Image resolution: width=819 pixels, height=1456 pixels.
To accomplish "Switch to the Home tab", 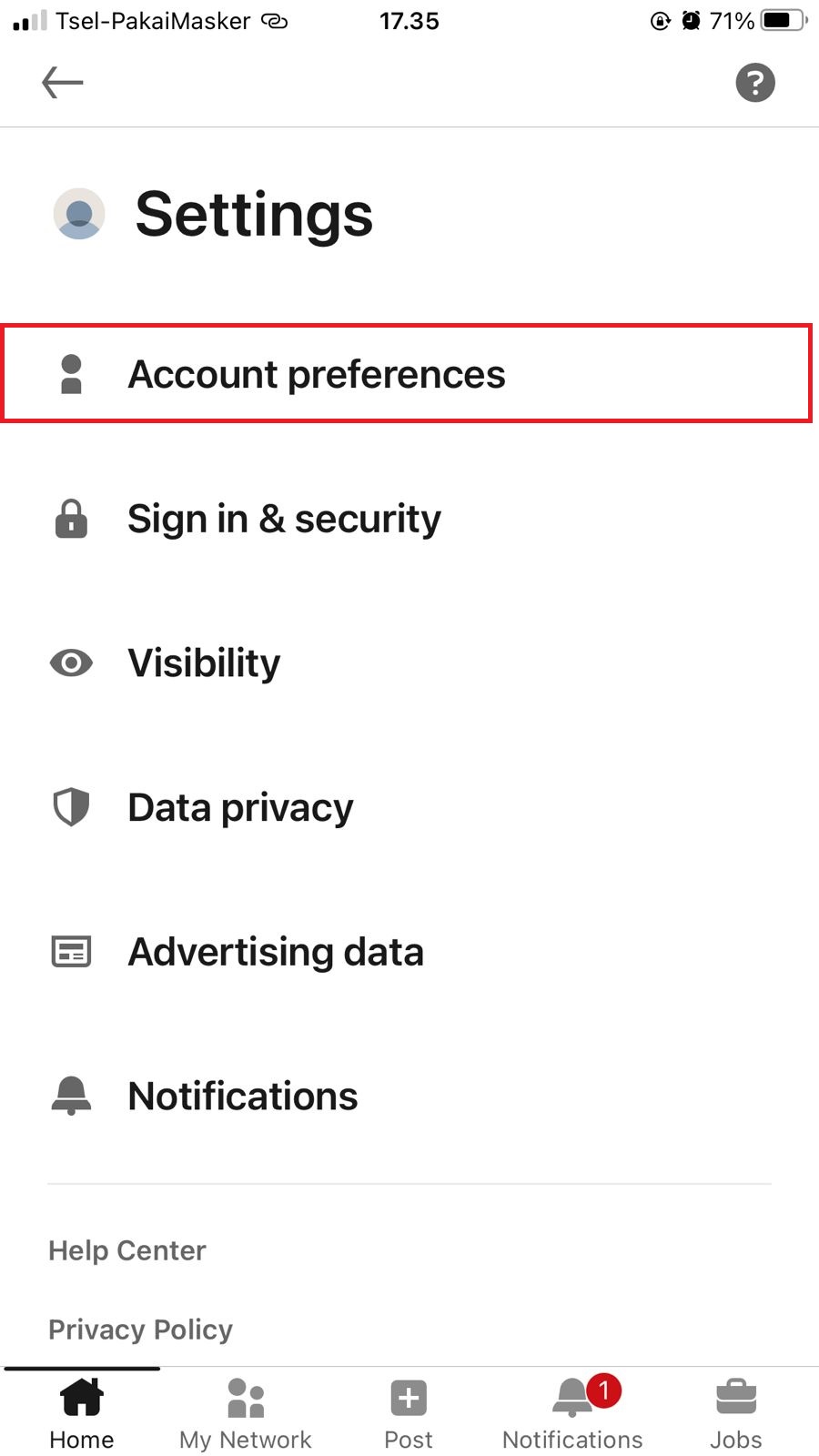I will (82, 1414).
